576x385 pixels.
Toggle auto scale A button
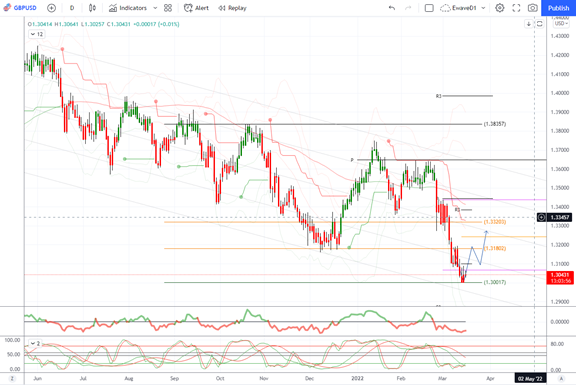[x=561, y=378]
